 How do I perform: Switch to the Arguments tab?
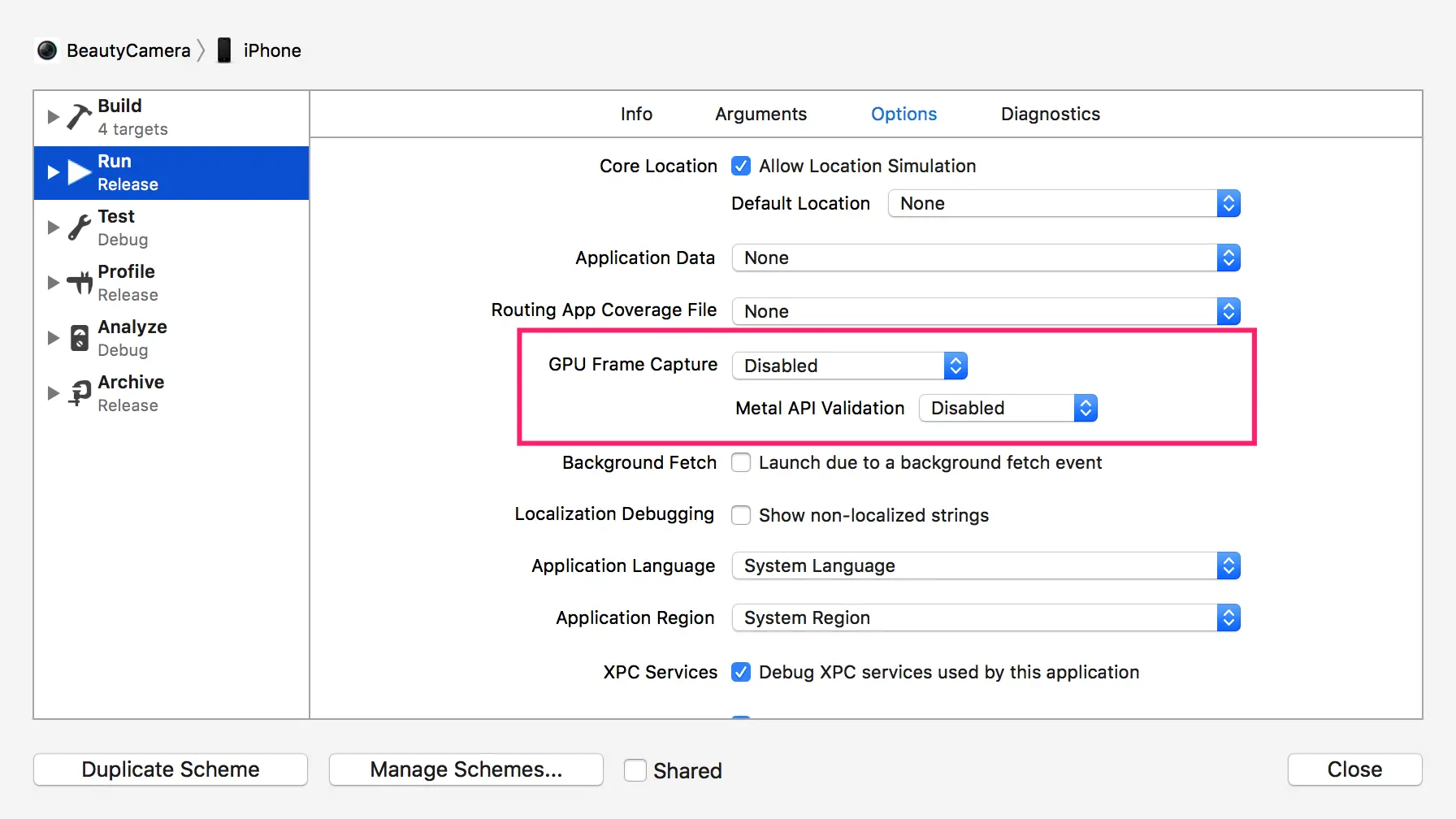tap(760, 115)
